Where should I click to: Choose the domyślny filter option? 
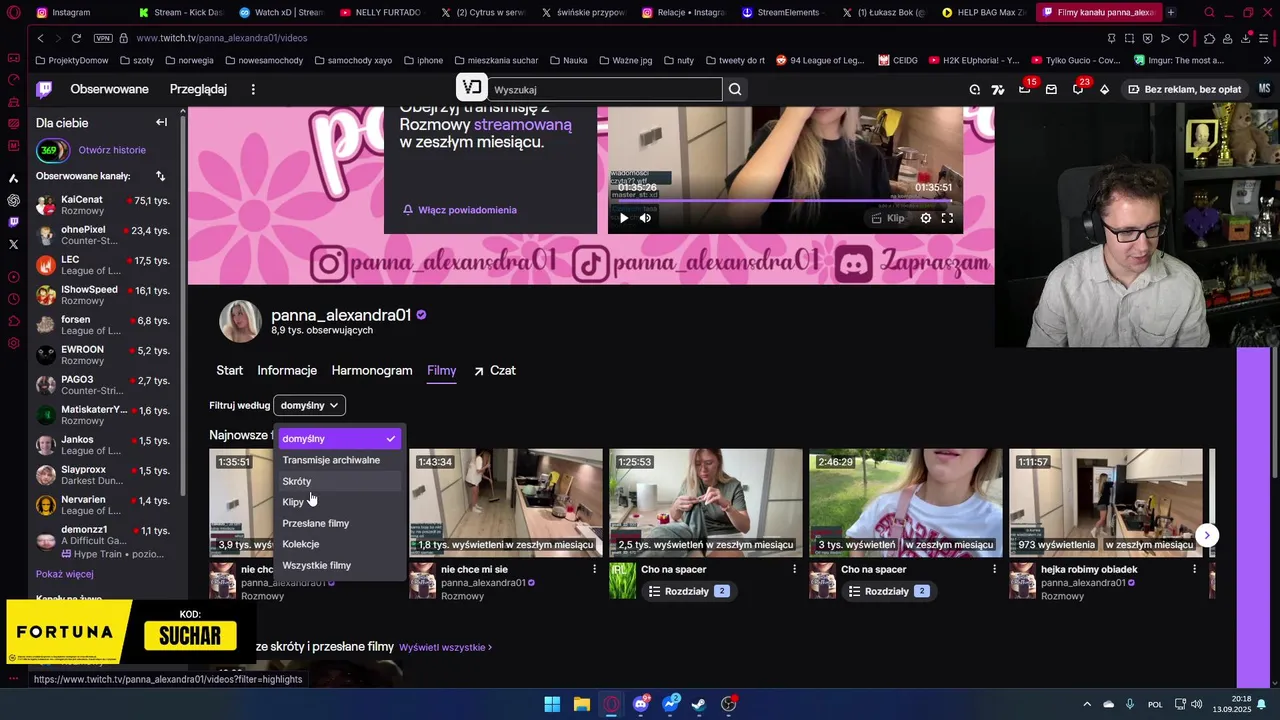pyautogui.click(x=339, y=439)
